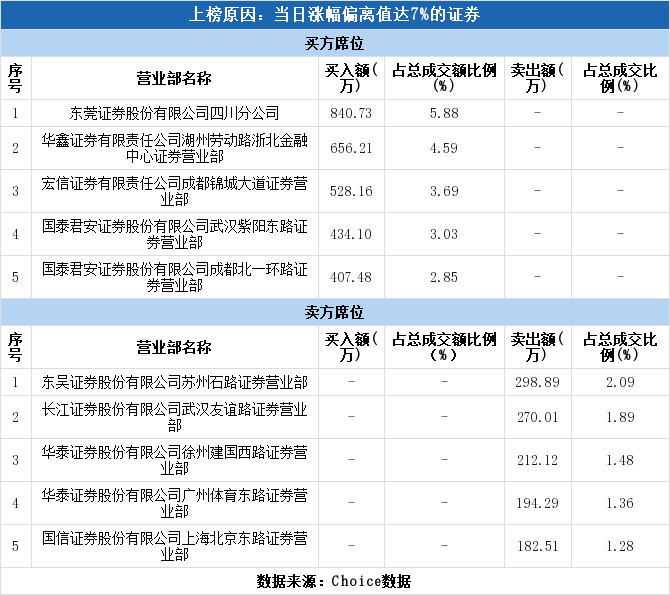Click 长江证券 武汉友谊路 branch name
The height and width of the screenshot is (595, 670).
coord(174,417)
